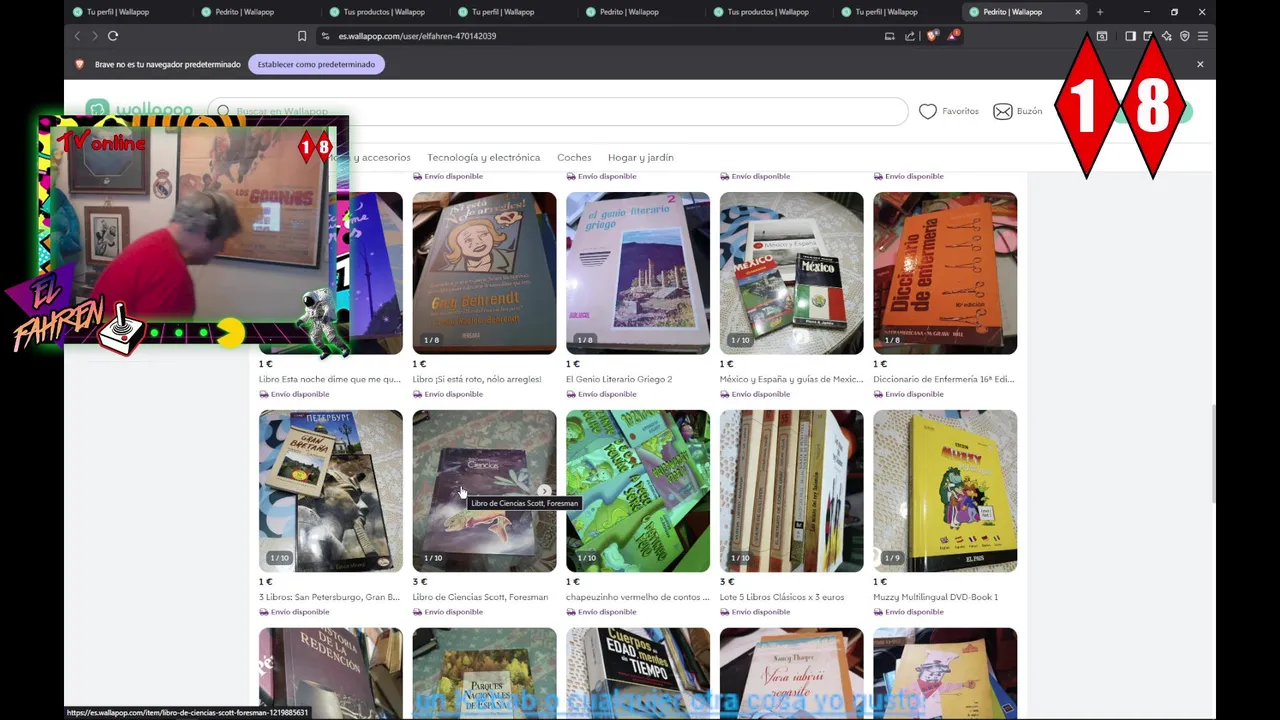
Task: Click title El Genio Literario Griego 2
Action: coord(619,379)
